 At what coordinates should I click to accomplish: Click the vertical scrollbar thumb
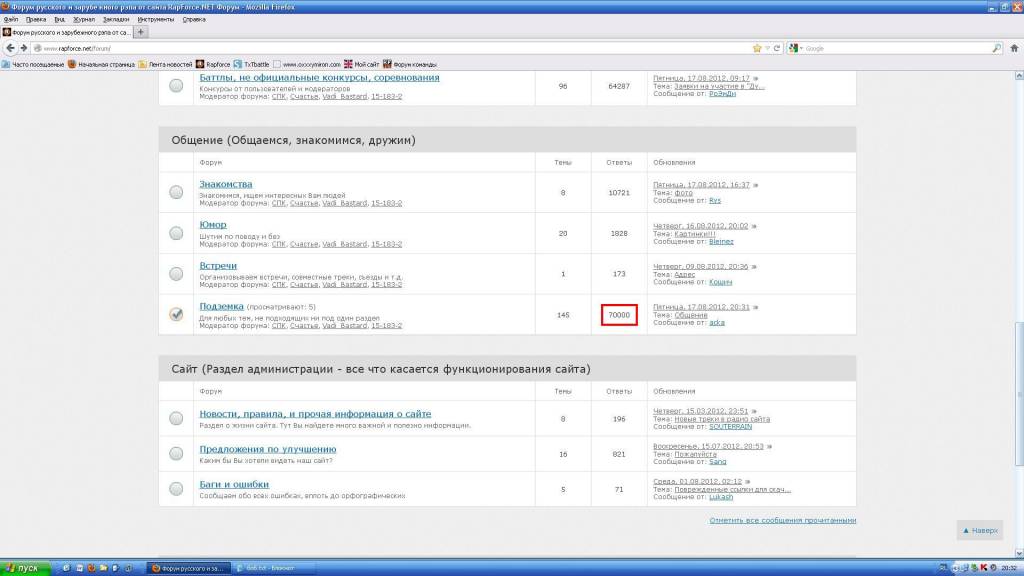[1019, 394]
